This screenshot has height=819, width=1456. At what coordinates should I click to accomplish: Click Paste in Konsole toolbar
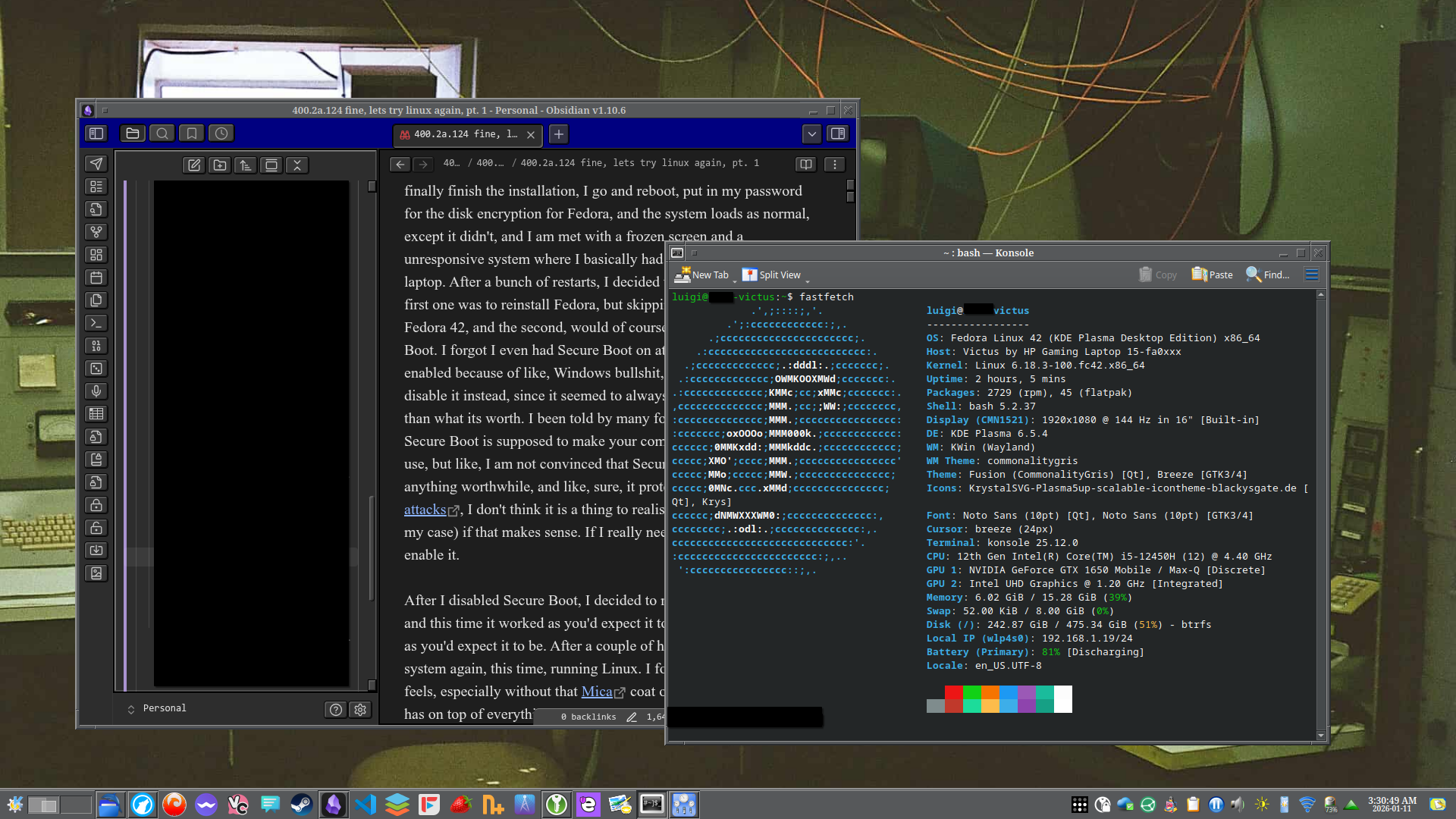coord(1213,275)
